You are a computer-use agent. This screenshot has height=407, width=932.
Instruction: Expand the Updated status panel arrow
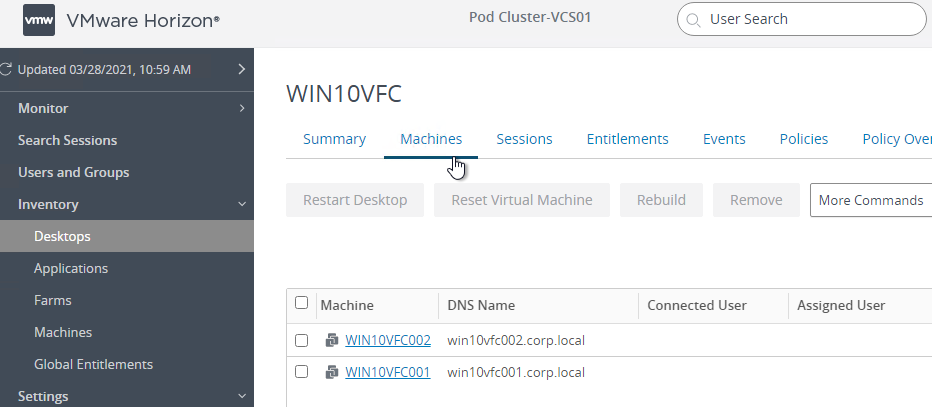tap(241, 69)
